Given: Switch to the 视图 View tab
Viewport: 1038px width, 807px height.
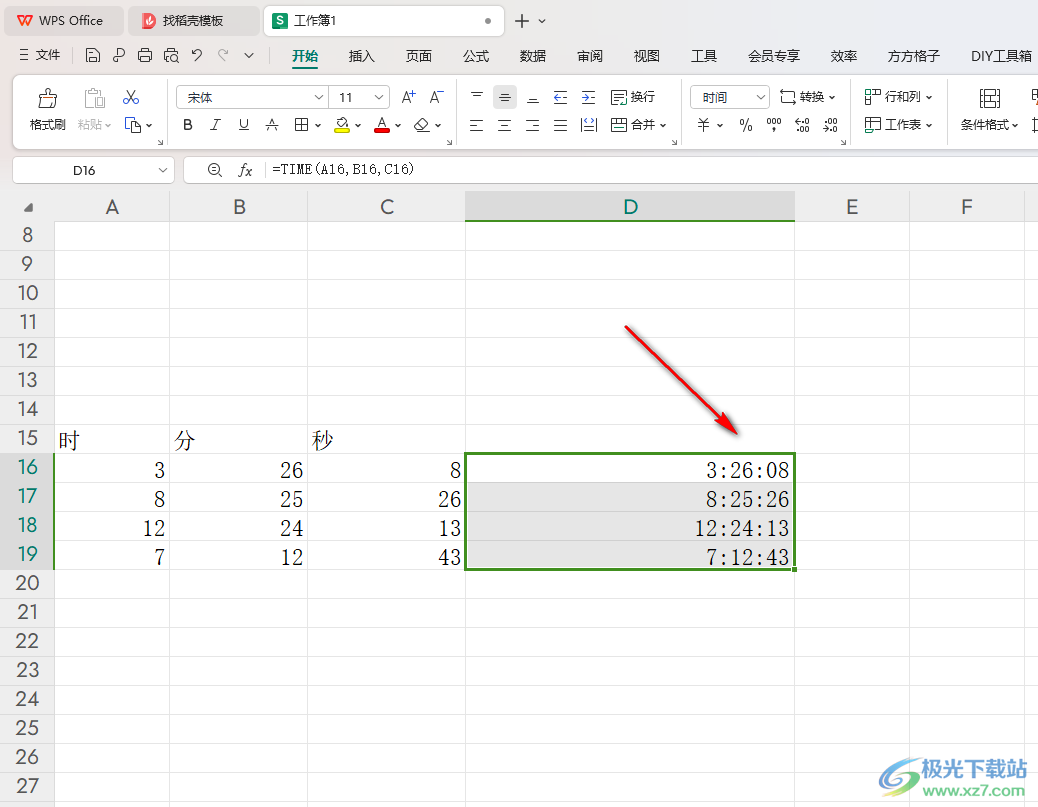Looking at the screenshot, I should [647, 56].
